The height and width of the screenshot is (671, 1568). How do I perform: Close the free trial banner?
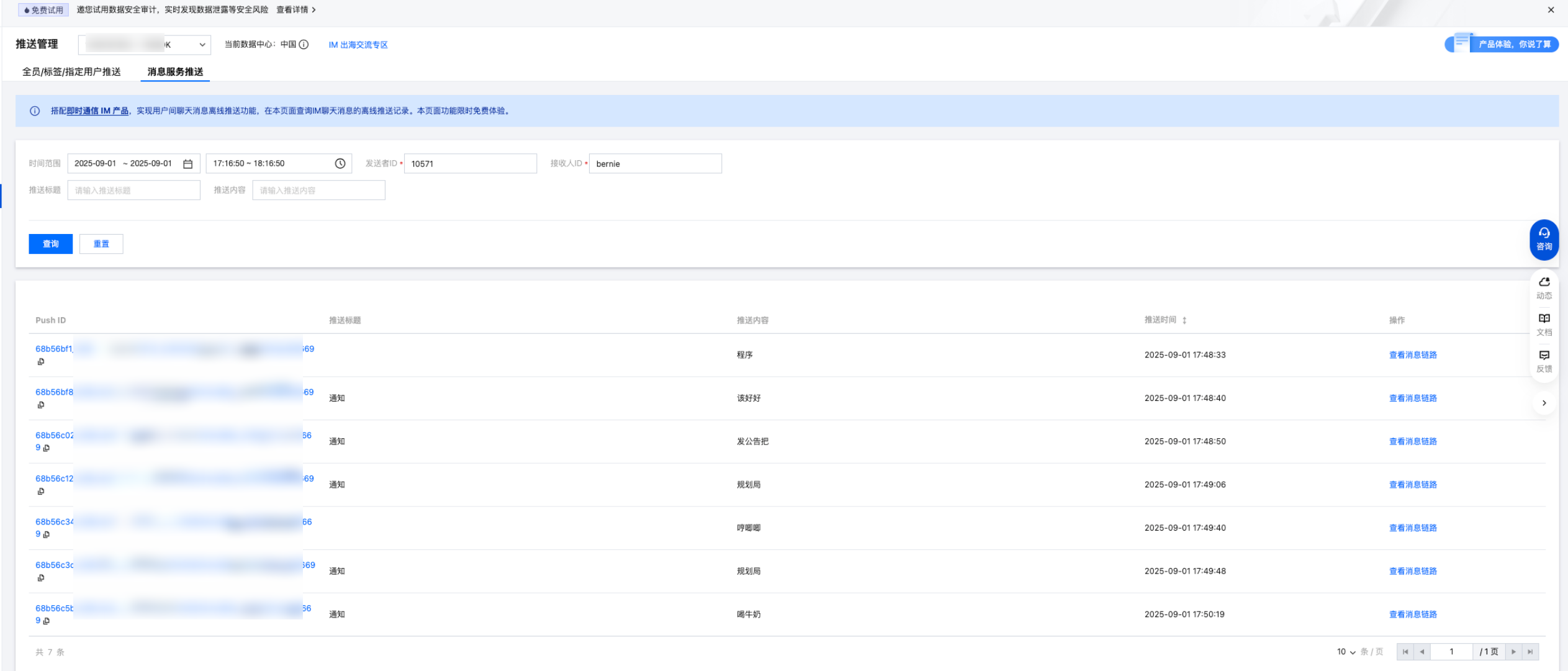click(x=1551, y=10)
